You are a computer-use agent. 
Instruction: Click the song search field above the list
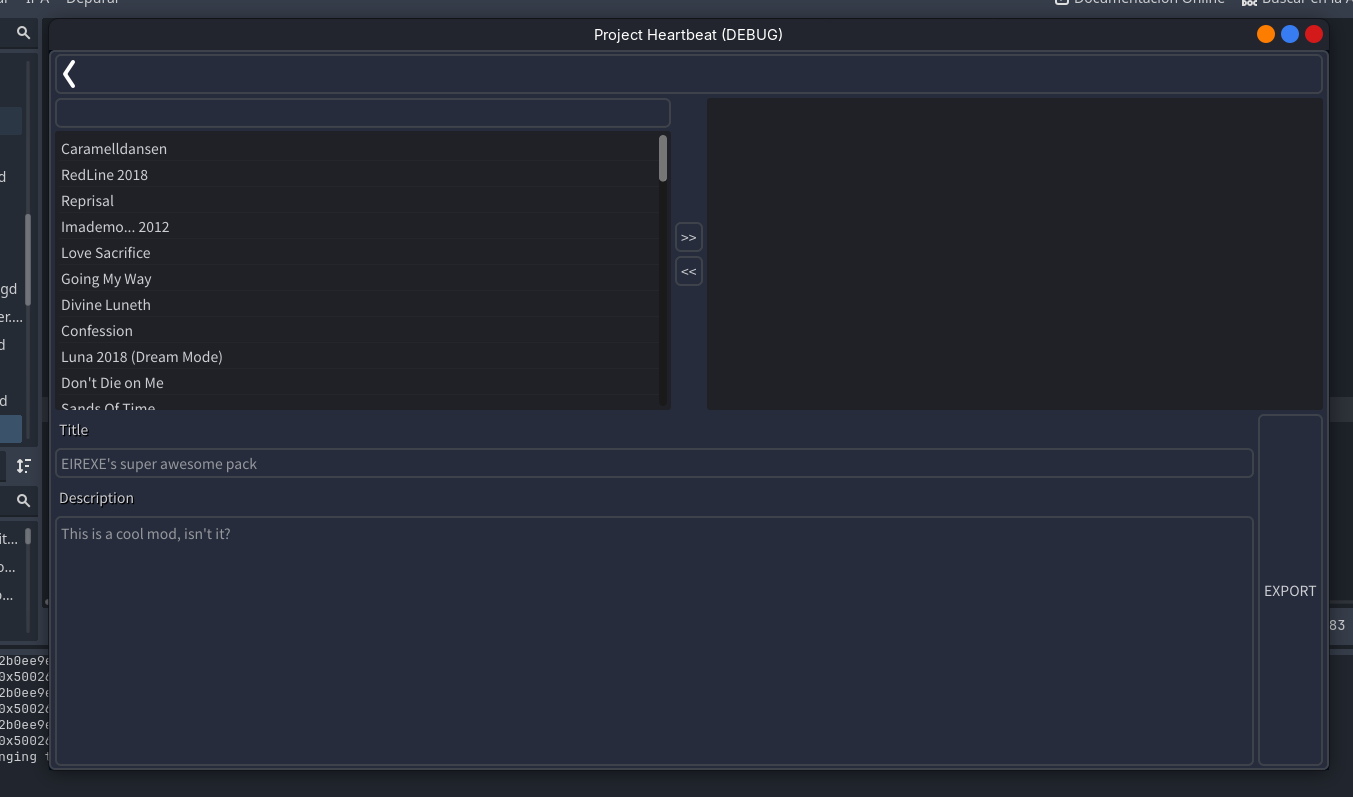(362, 113)
